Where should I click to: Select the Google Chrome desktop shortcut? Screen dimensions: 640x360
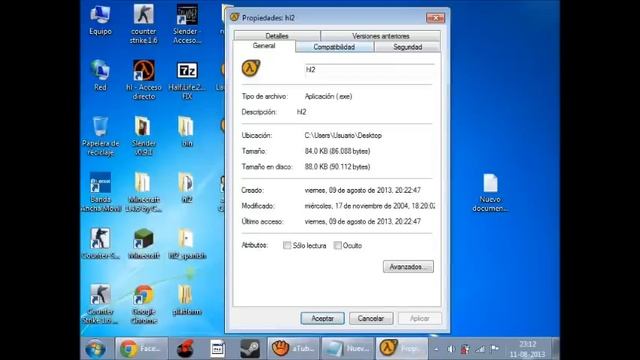[144, 304]
